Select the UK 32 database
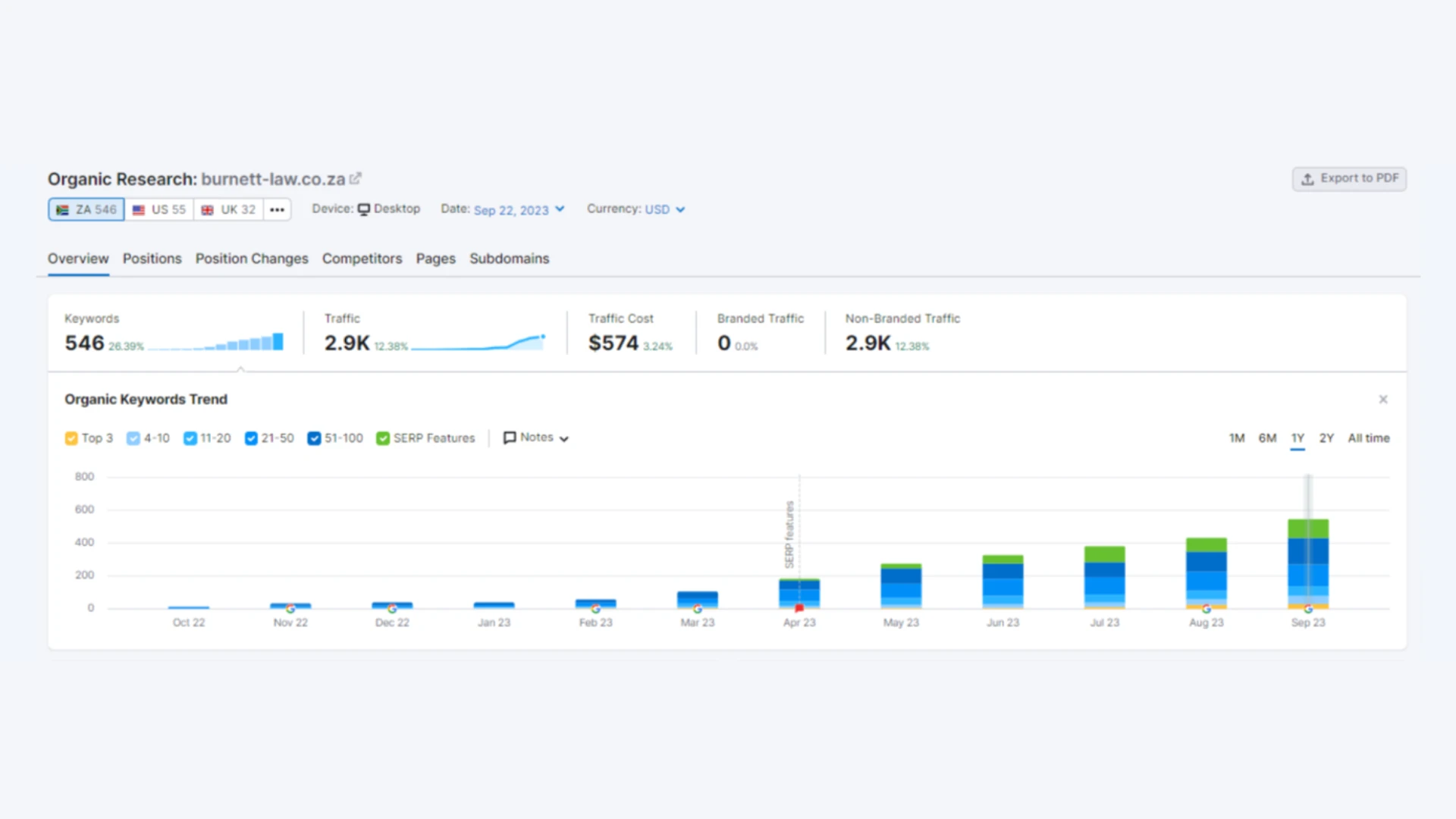The height and width of the screenshot is (819, 1456). tap(228, 210)
